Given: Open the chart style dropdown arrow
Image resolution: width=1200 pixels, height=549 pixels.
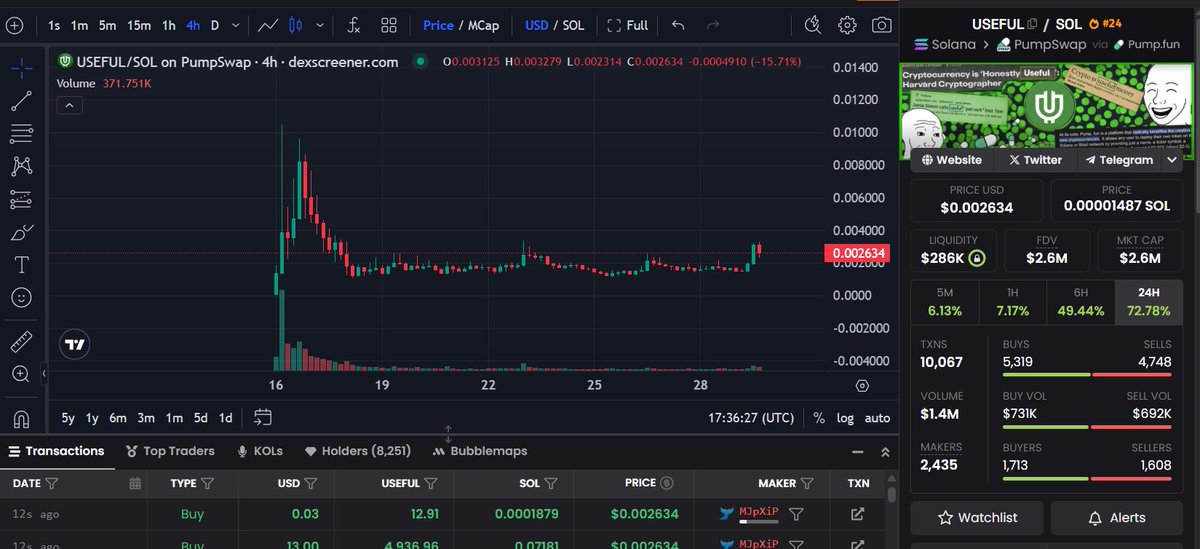Looking at the screenshot, I should tap(320, 25).
